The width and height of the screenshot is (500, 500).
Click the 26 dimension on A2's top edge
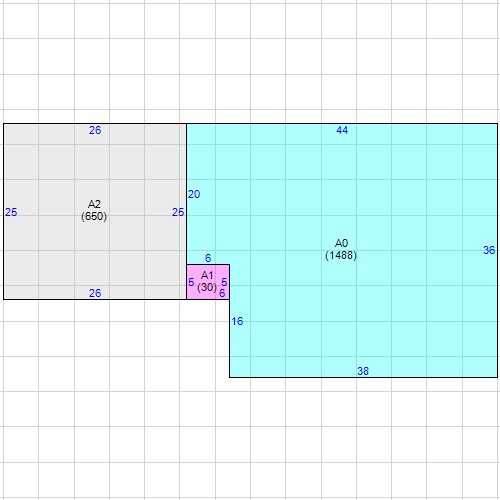95,130
